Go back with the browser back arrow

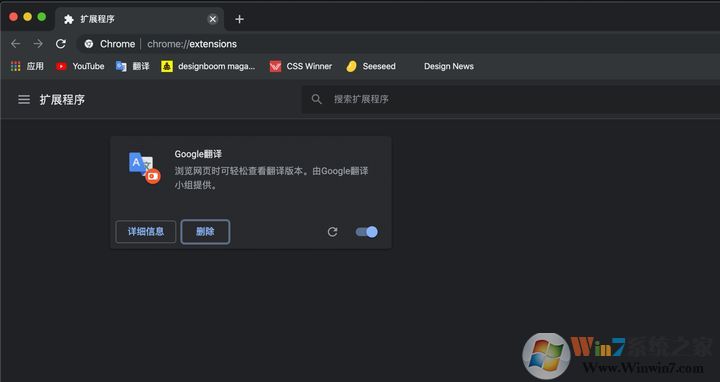click(x=16, y=44)
